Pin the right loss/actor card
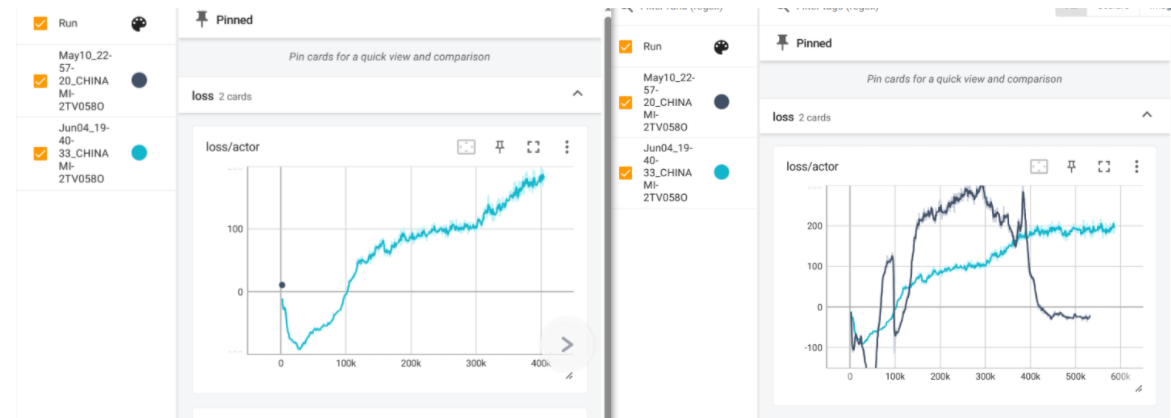Viewport: 1171px width, 418px height. pos(1072,166)
